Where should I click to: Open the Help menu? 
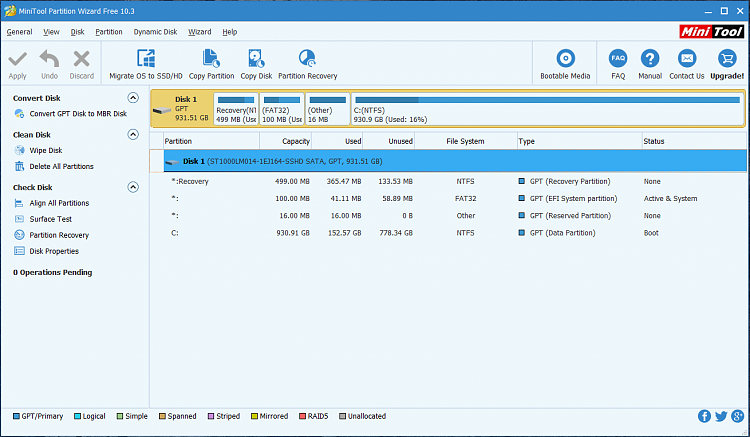(x=230, y=32)
